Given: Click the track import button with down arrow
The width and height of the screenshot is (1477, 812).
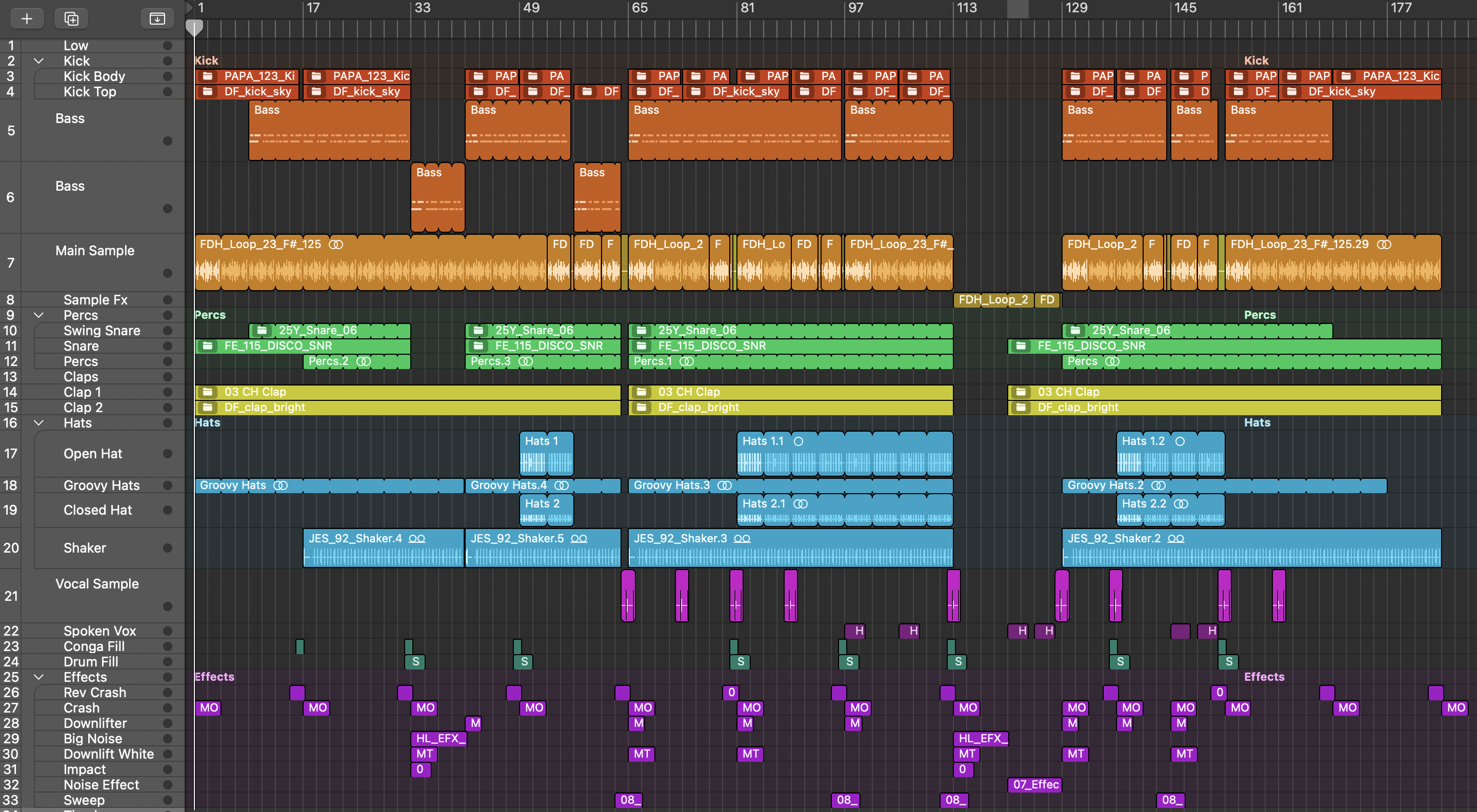Looking at the screenshot, I should 157,19.
